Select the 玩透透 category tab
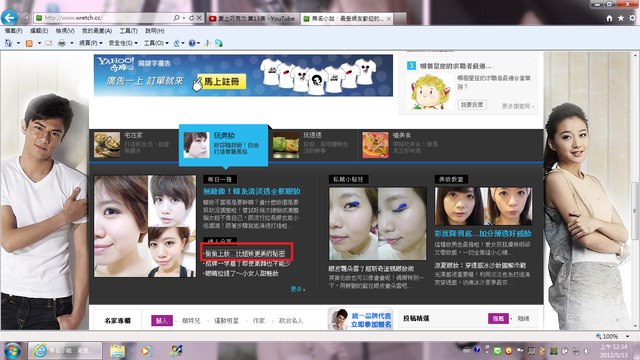Viewport: 640px width, 360px height. click(x=313, y=145)
